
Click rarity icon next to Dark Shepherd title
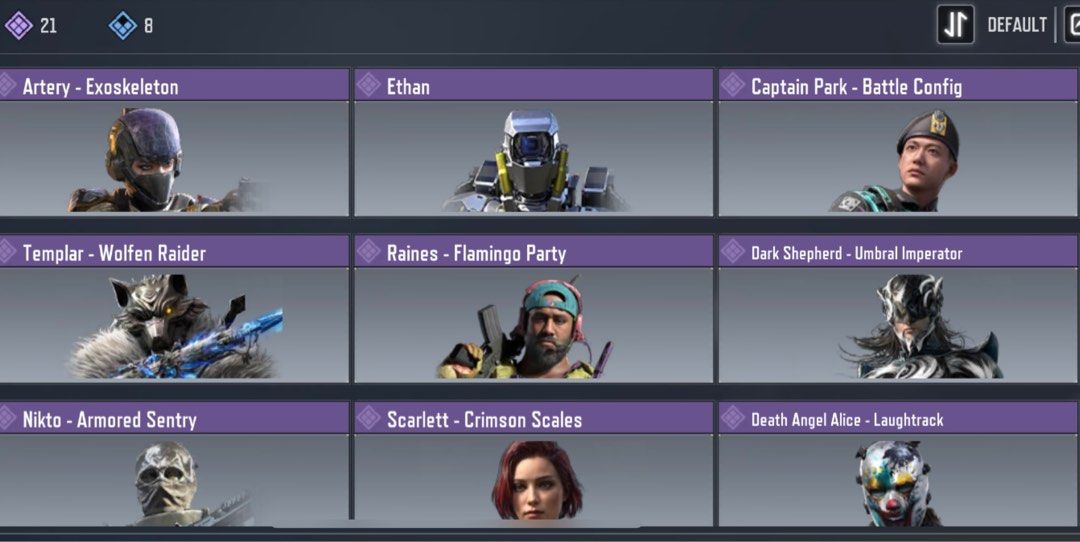coord(732,251)
